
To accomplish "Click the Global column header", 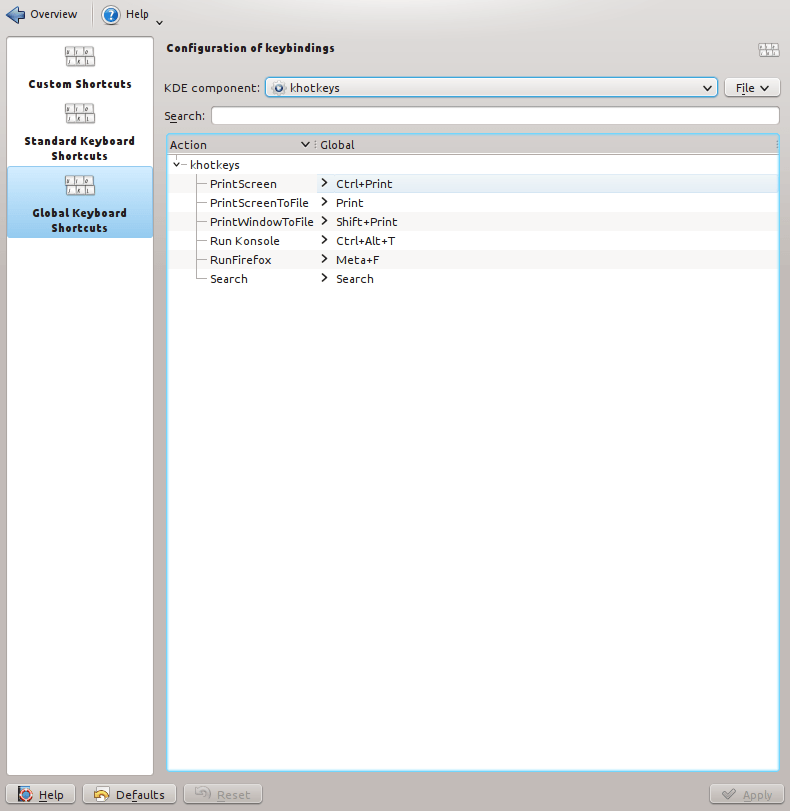I will pyautogui.click(x=546, y=145).
